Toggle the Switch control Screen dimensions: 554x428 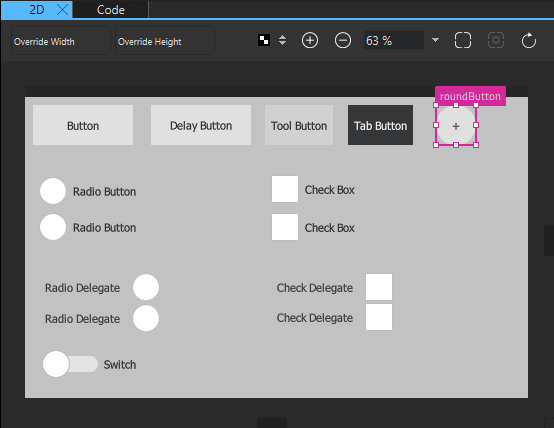pyautogui.click(x=70, y=364)
